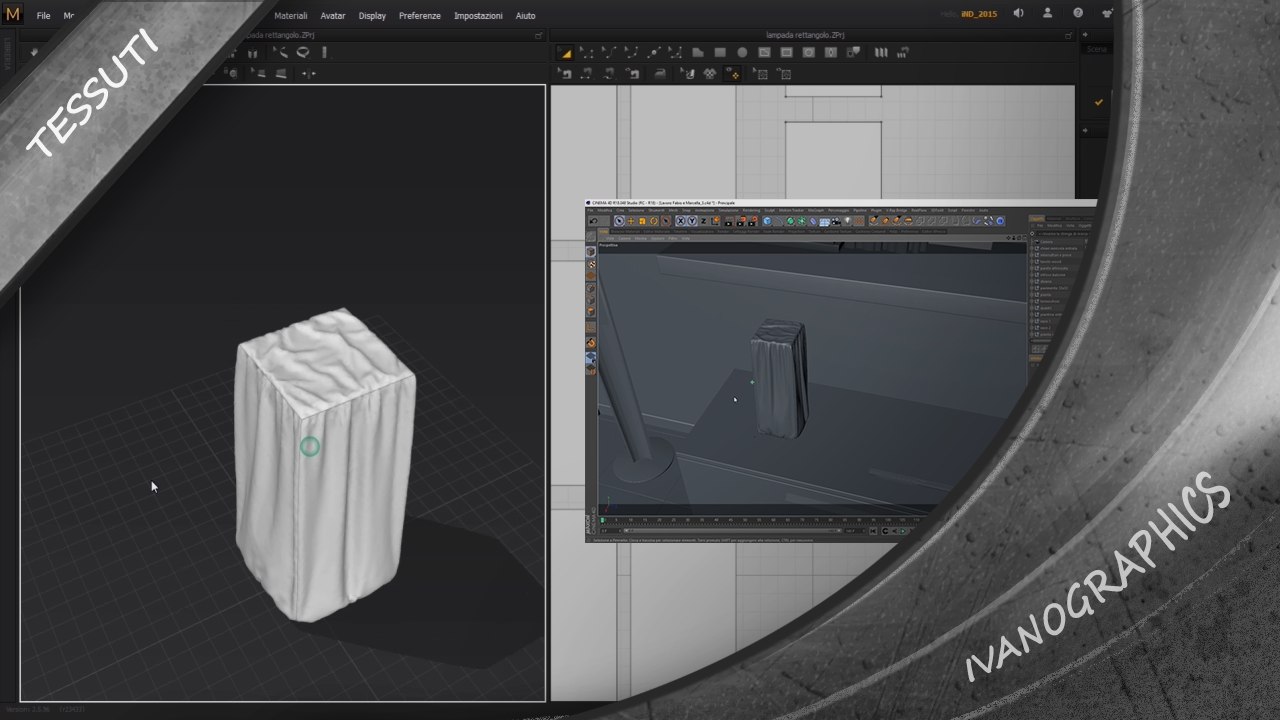Image resolution: width=1280 pixels, height=720 pixels.
Task: Switch to the Scena tab
Action: coord(1097,49)
